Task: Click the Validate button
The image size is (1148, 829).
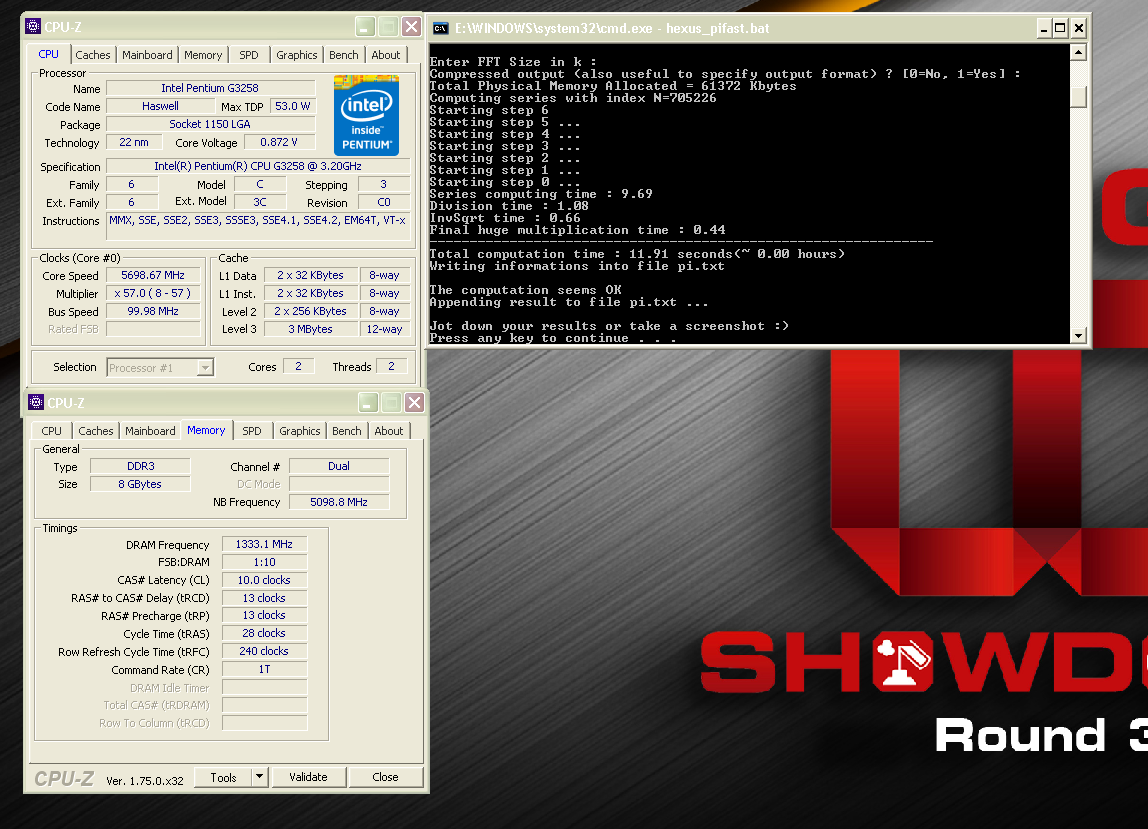Action: 308,777
